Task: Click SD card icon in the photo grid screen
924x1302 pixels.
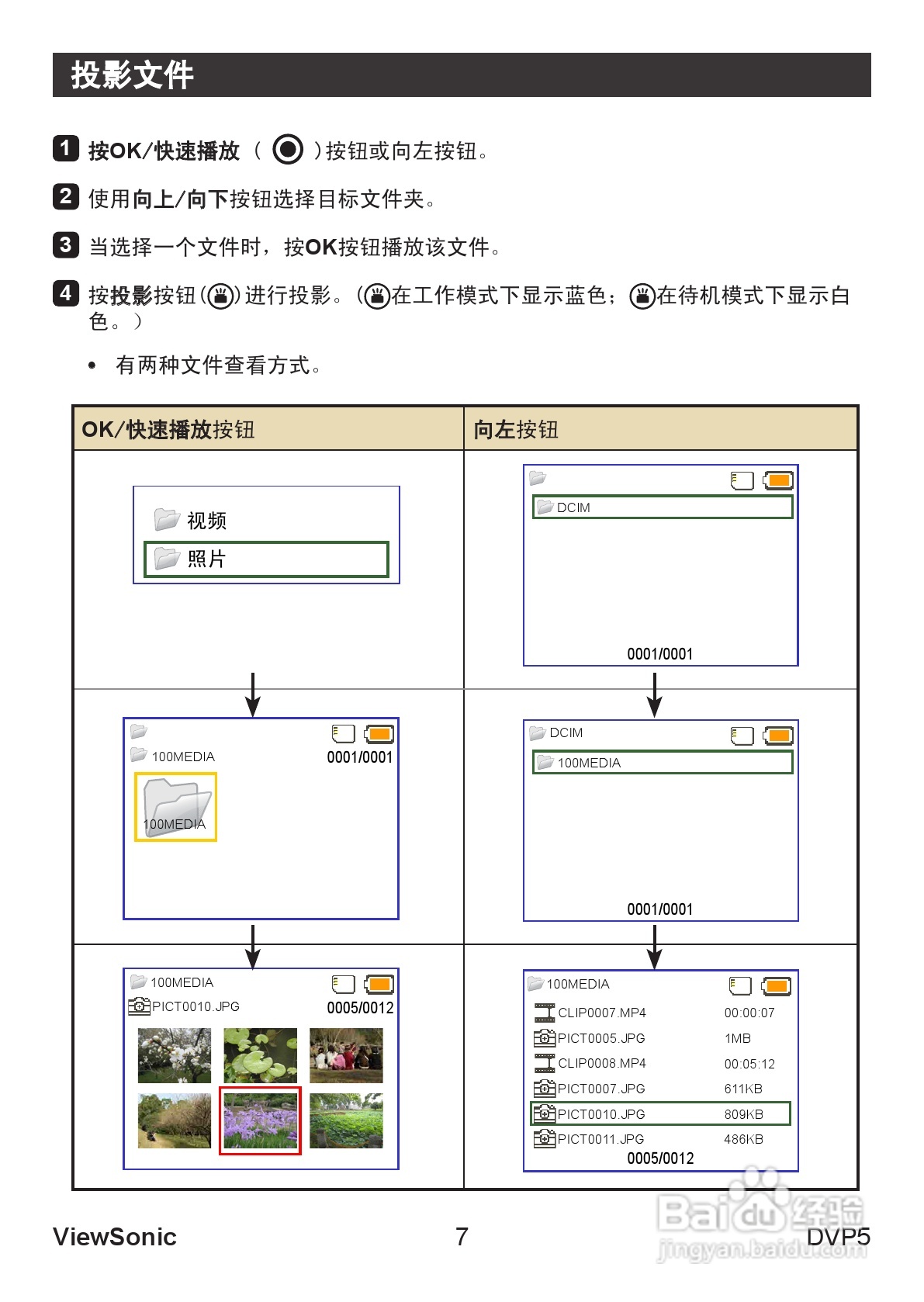Action: pos(343,985)
